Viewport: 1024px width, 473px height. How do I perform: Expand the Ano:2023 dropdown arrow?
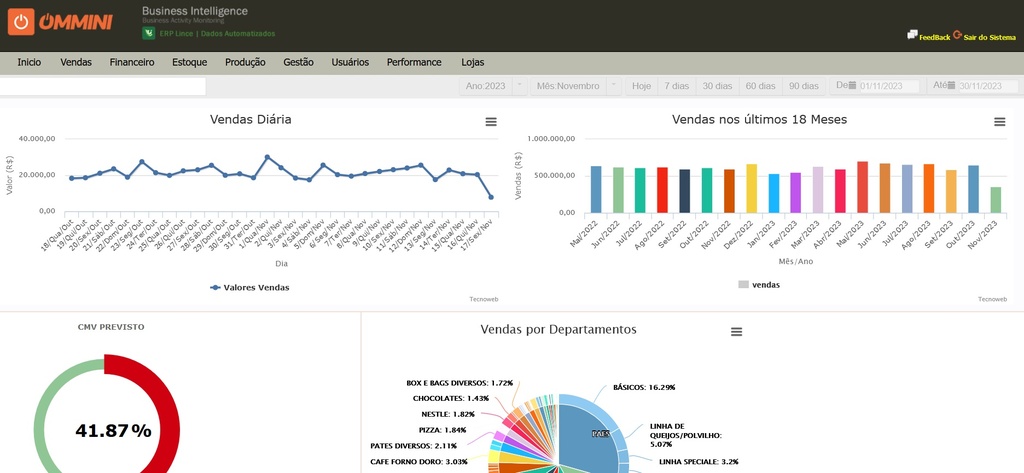point(519,86)
